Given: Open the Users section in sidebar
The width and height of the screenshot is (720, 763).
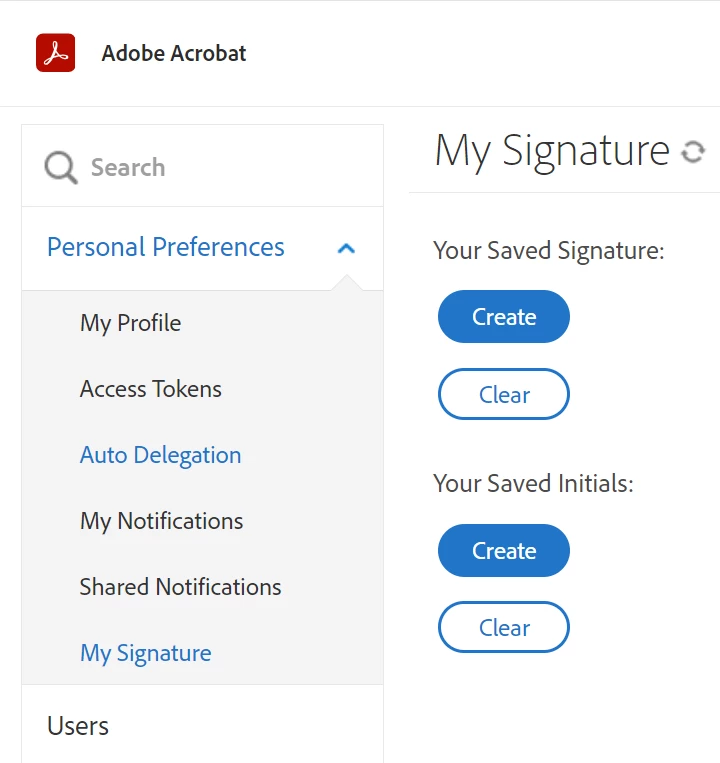Looking at the screenshot, I should [78, 726].
